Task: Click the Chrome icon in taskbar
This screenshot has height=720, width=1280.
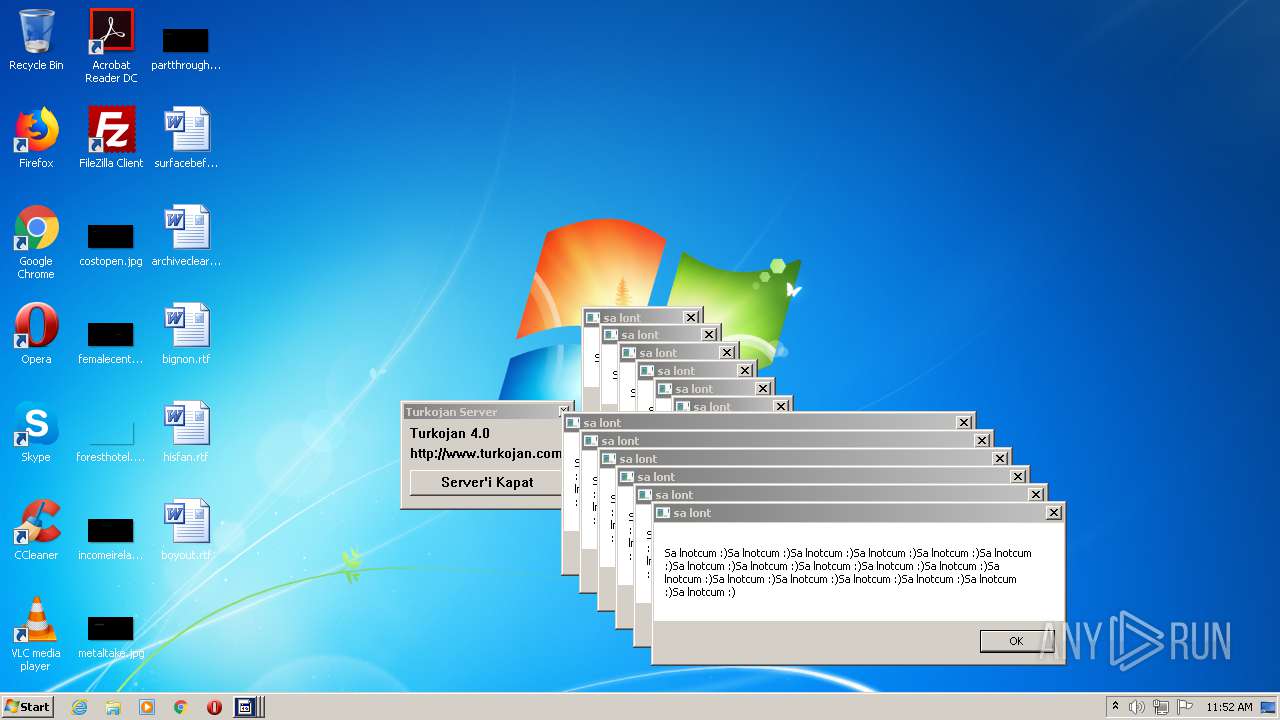Action: [181, 707]
